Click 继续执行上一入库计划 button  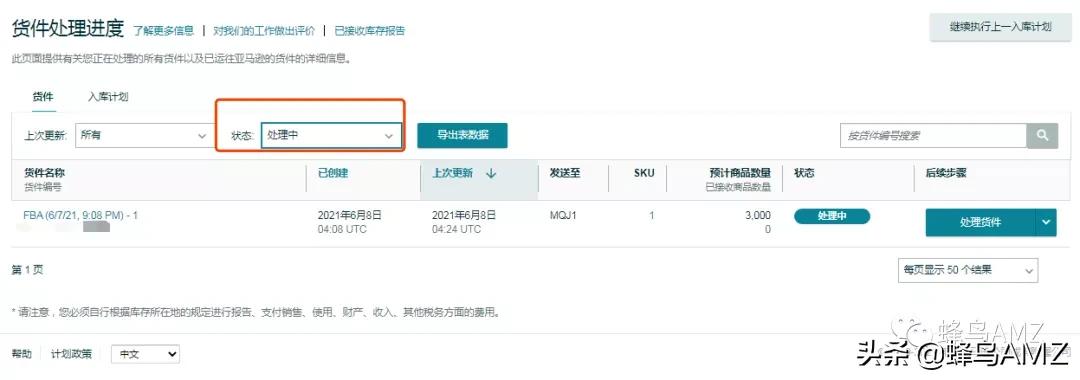(1000, 28)
